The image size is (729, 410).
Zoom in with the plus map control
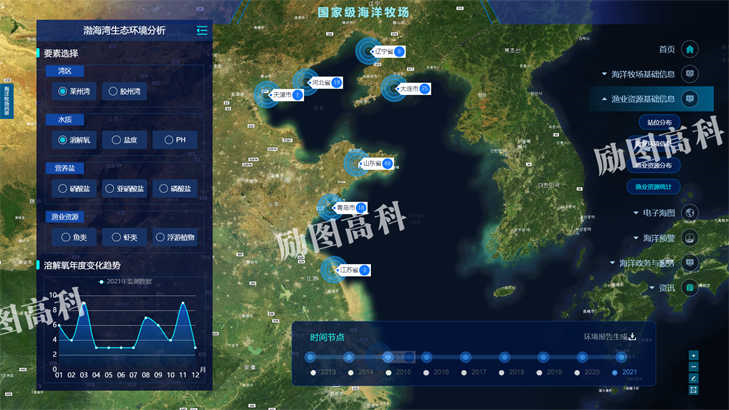pos(694,355)
